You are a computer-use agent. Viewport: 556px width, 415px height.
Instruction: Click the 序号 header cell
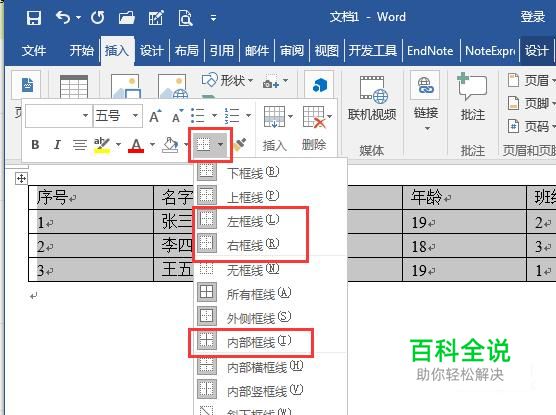tap(91, 197)
